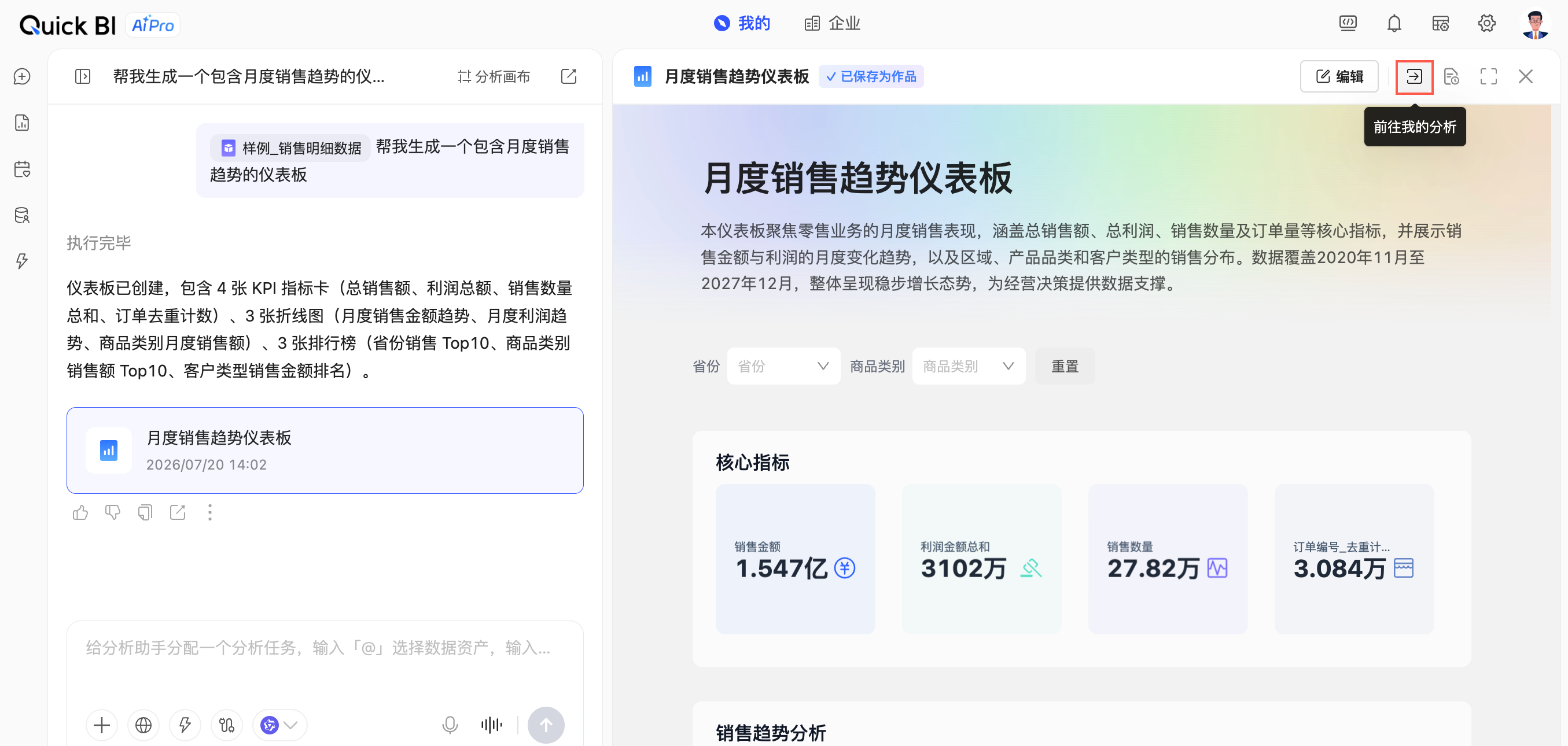This screenshot has width=1568, height=746.
Task: Open the data source search sidebar icon
Action: pyautogui.click(x=22, y=215)
